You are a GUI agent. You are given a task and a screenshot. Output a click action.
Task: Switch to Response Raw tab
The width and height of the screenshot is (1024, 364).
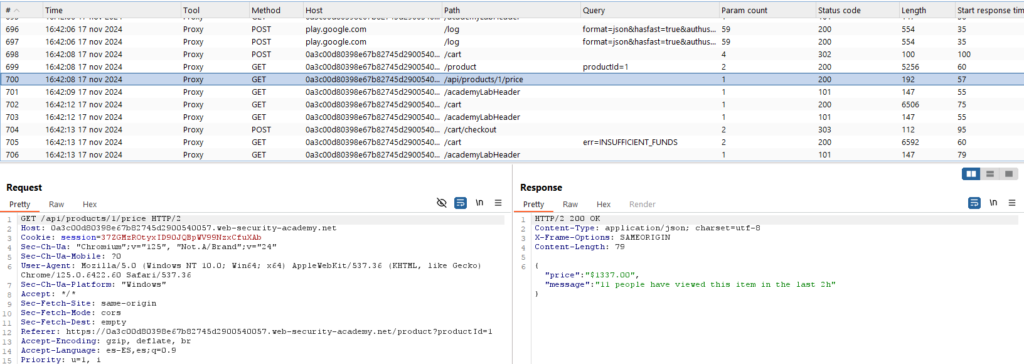point(570,205)
